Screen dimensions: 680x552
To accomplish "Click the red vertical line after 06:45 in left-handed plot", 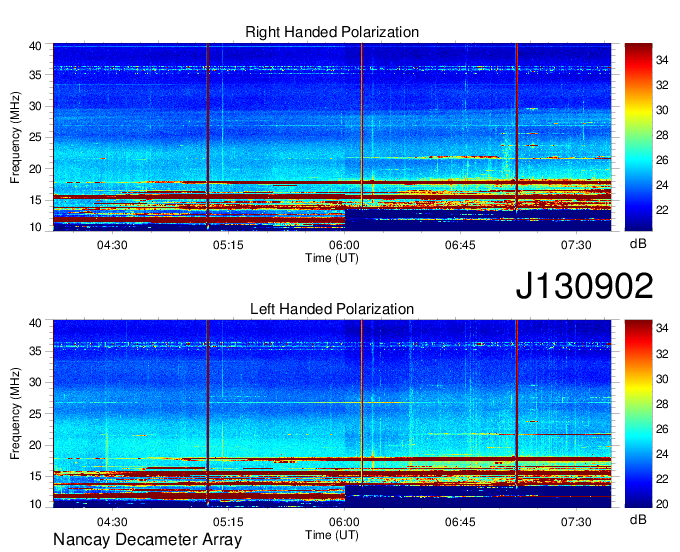I will click(517, 403).
